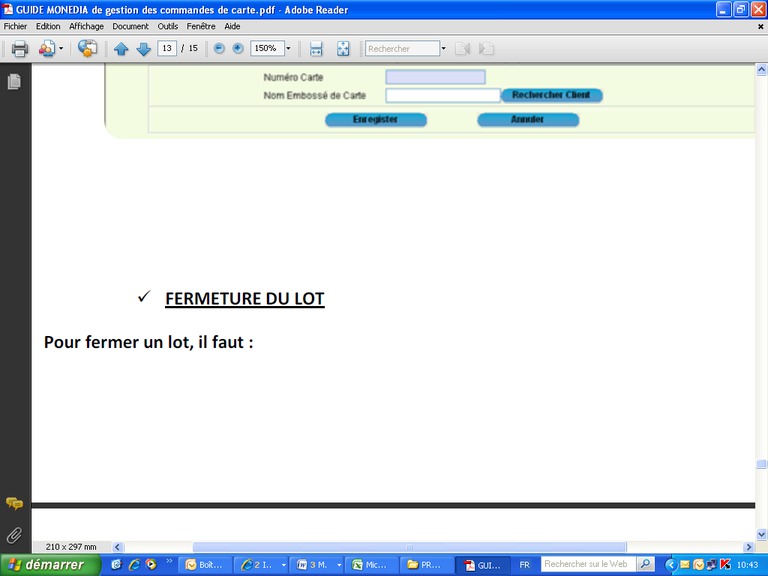
Task: Click the zoom in plus button
Action: (237, 48)
